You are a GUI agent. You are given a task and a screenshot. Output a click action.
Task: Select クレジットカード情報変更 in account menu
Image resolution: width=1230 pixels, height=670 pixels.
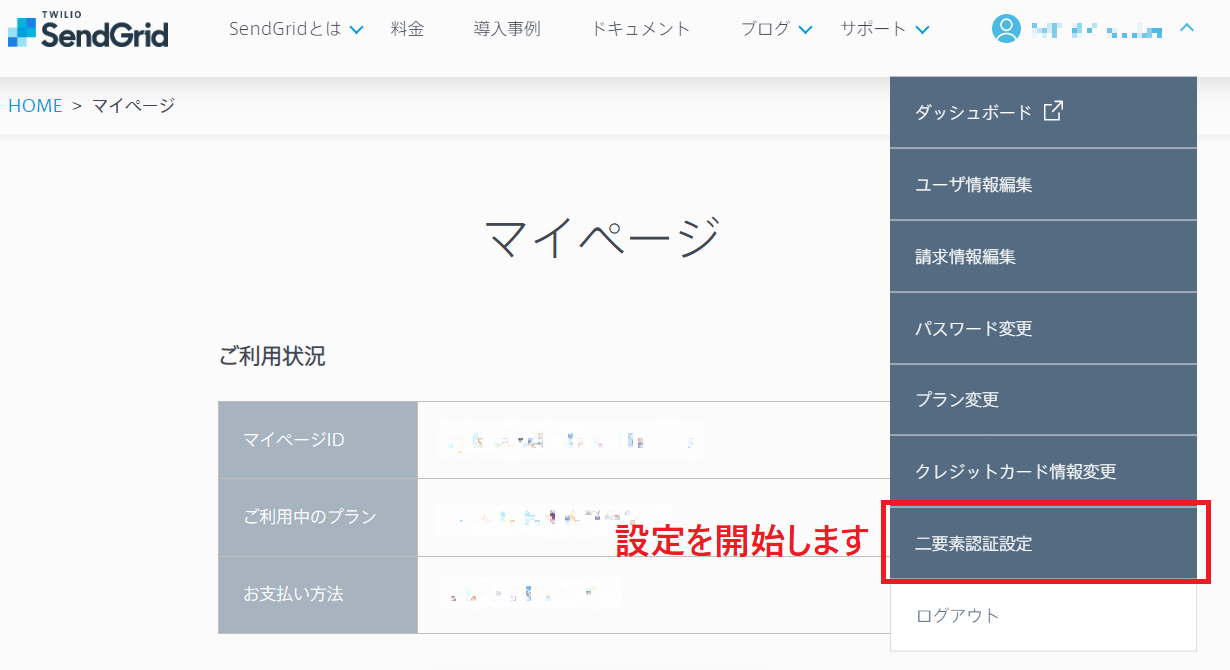coord(1043,471)
